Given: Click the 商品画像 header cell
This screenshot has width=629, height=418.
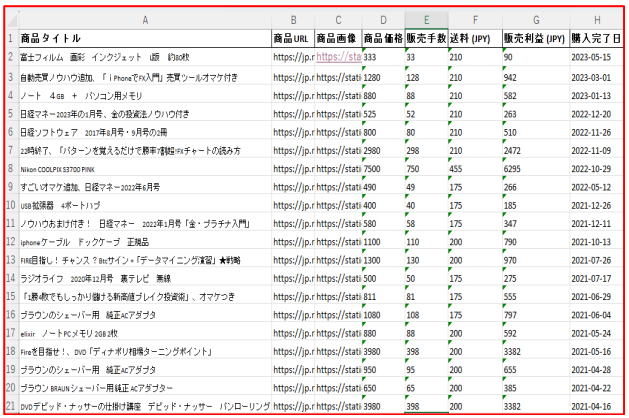Looking at the screenshot, I should (339, 39).
